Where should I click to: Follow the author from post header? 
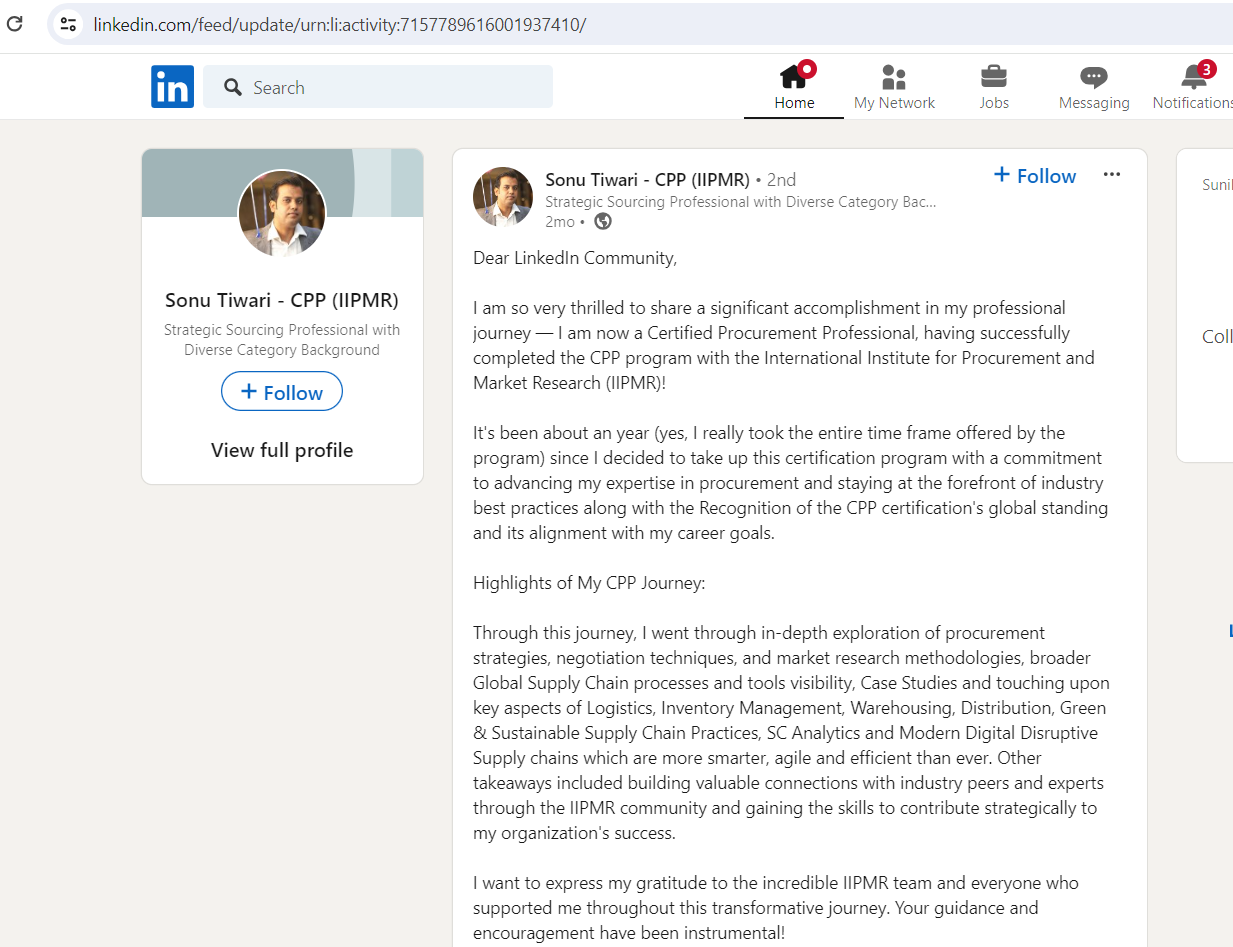click(1035, 176)
